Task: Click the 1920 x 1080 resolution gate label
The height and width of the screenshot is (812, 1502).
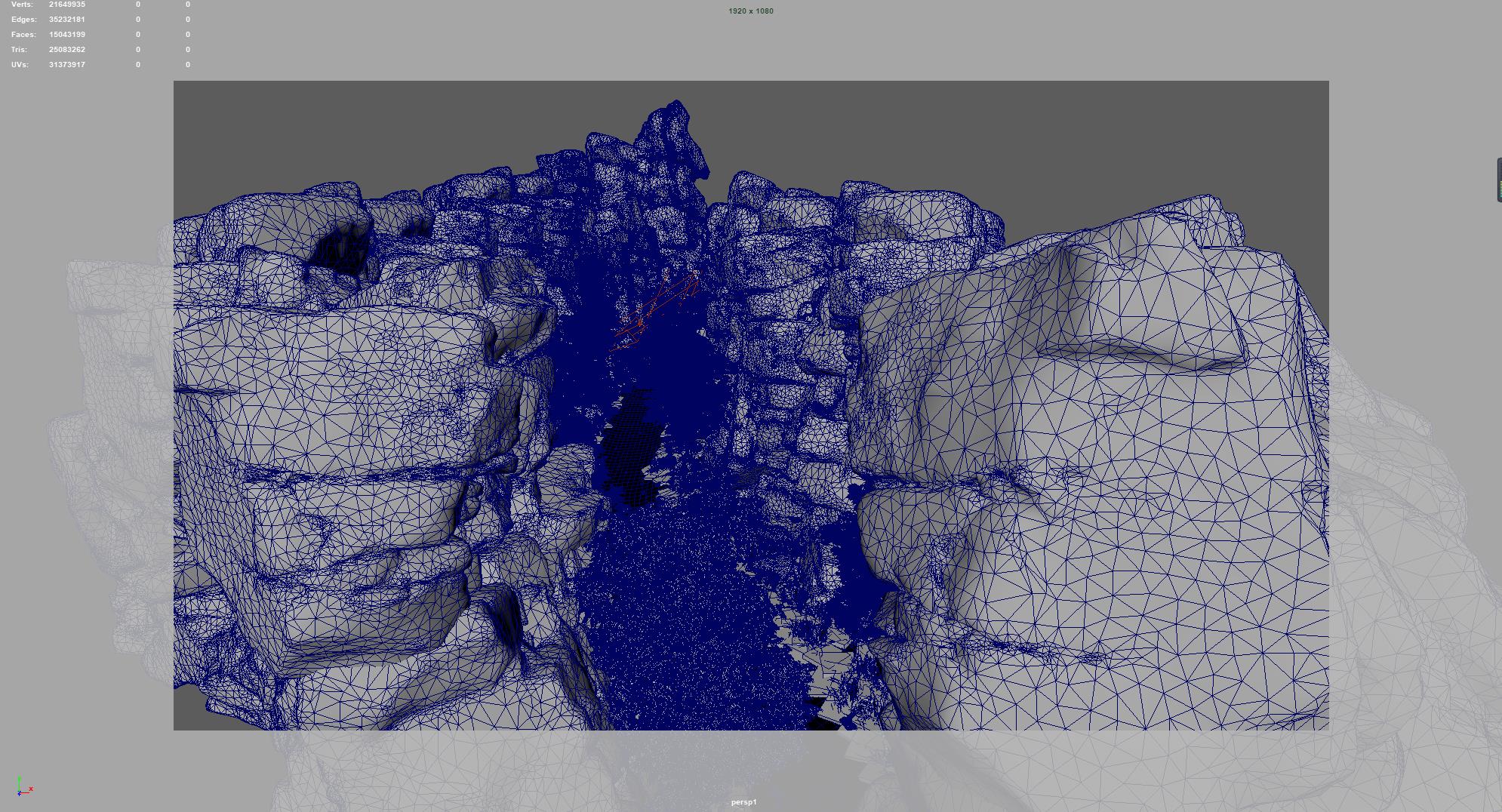Action: coord(751,11)
